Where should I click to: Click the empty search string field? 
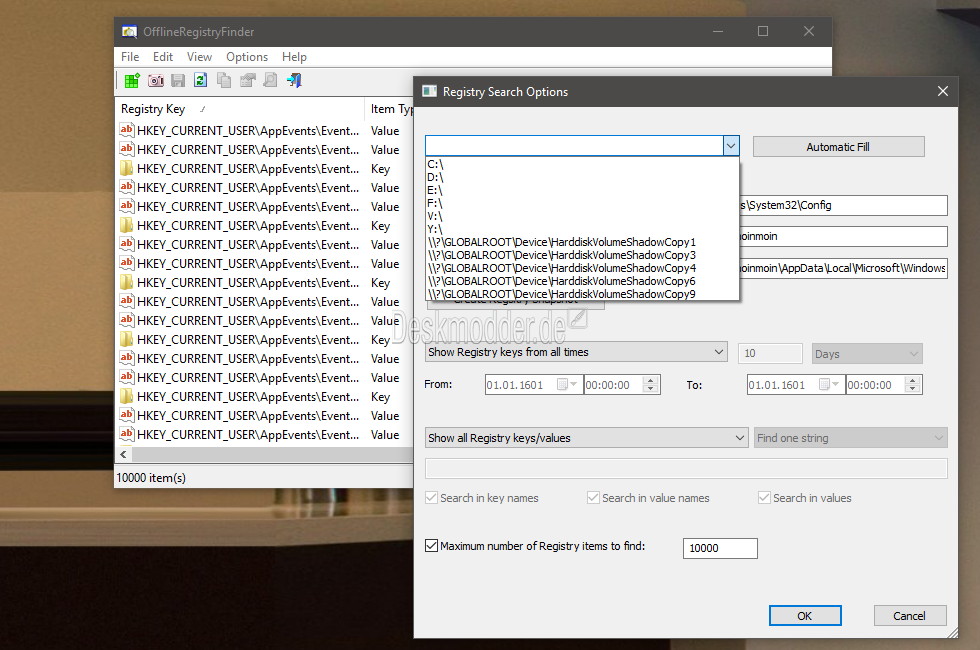point(686,468)
